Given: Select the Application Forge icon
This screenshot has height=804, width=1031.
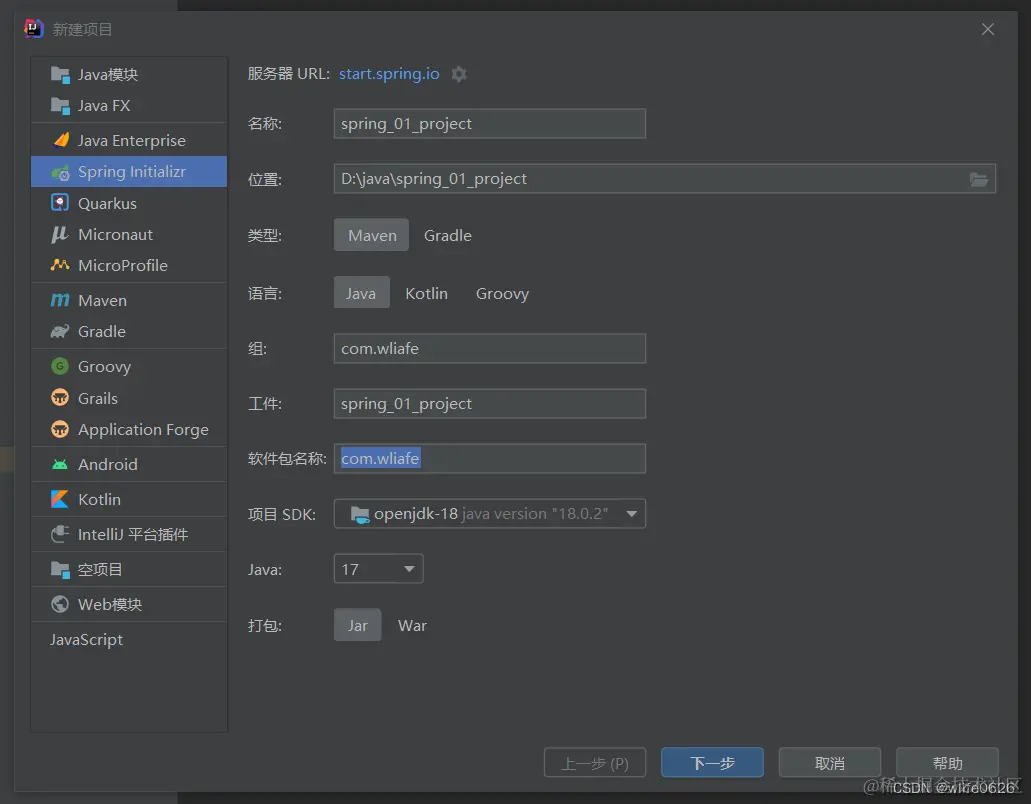Looking at the screenshot, I should pyautogui.click(x=60, y=429).
